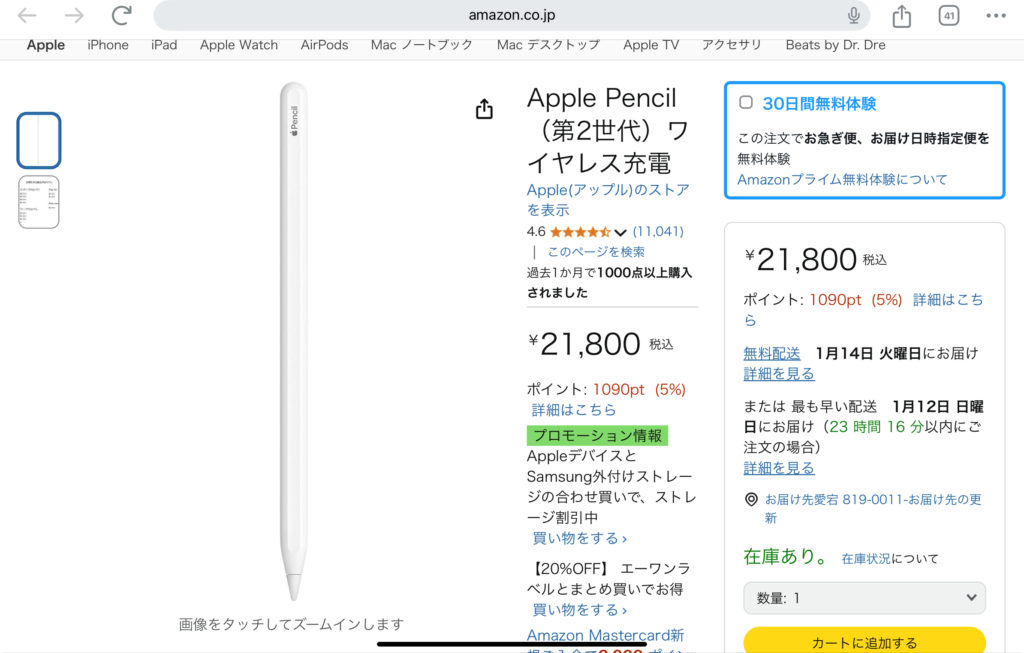
Task: Open 詳細はこちら in the buy box points line
Action: (863, 310)
